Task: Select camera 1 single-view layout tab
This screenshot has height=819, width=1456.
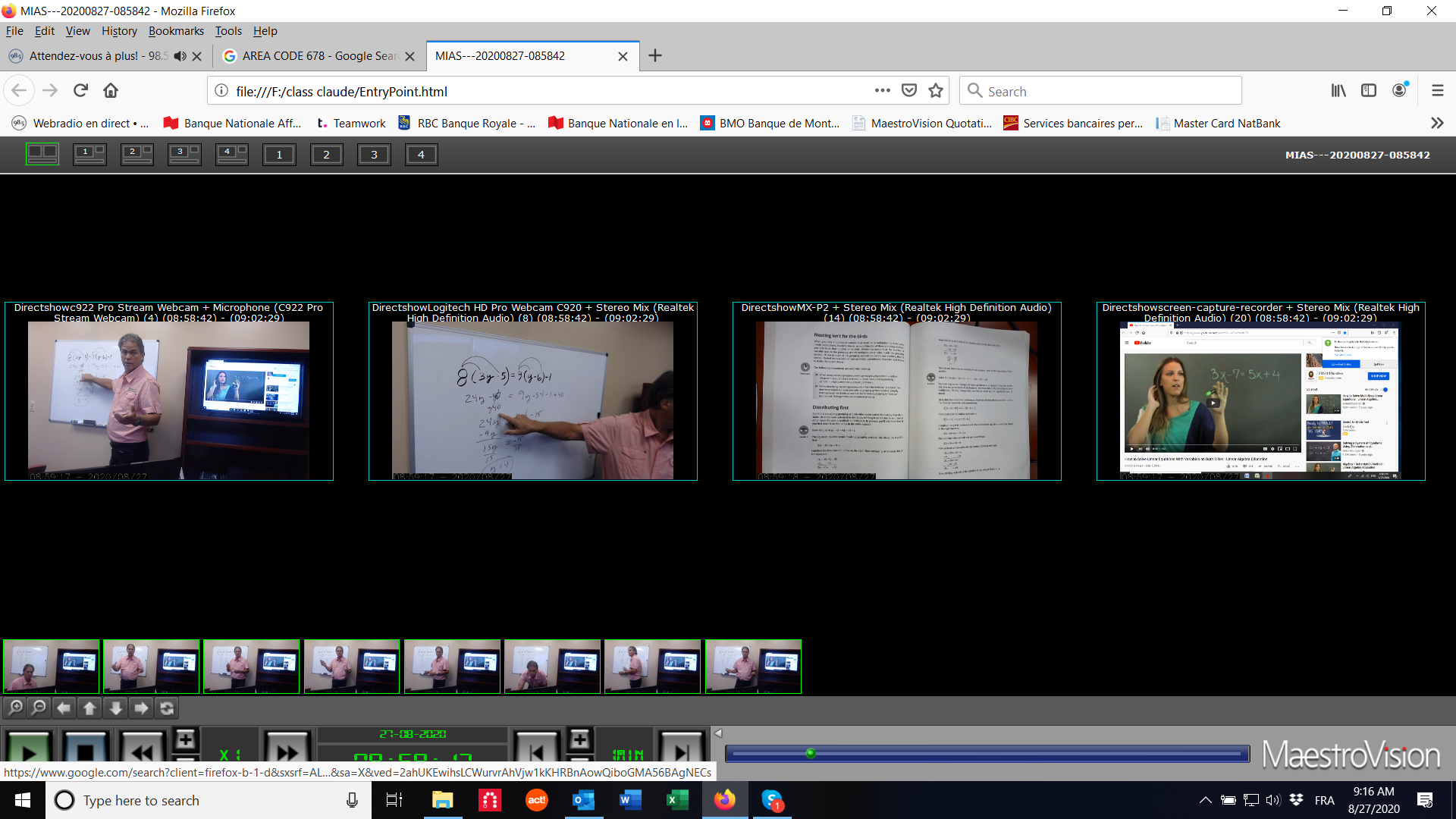Action: click(279, 154)
